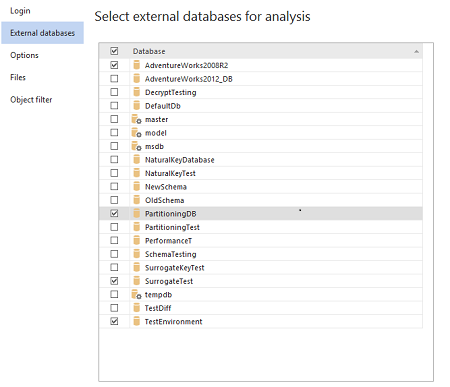Click the PartitioningTest database icon

tap(136, 227)
